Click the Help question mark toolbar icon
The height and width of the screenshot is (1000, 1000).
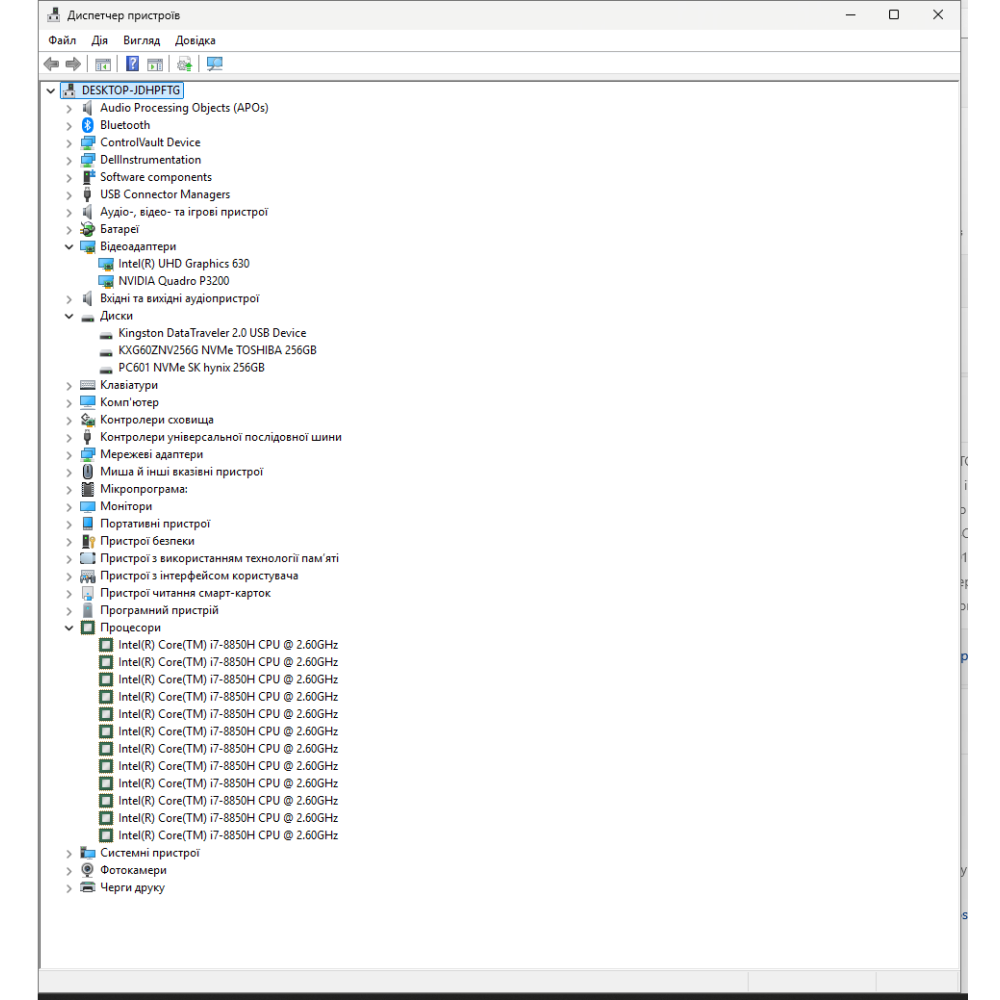click(132, 64)
